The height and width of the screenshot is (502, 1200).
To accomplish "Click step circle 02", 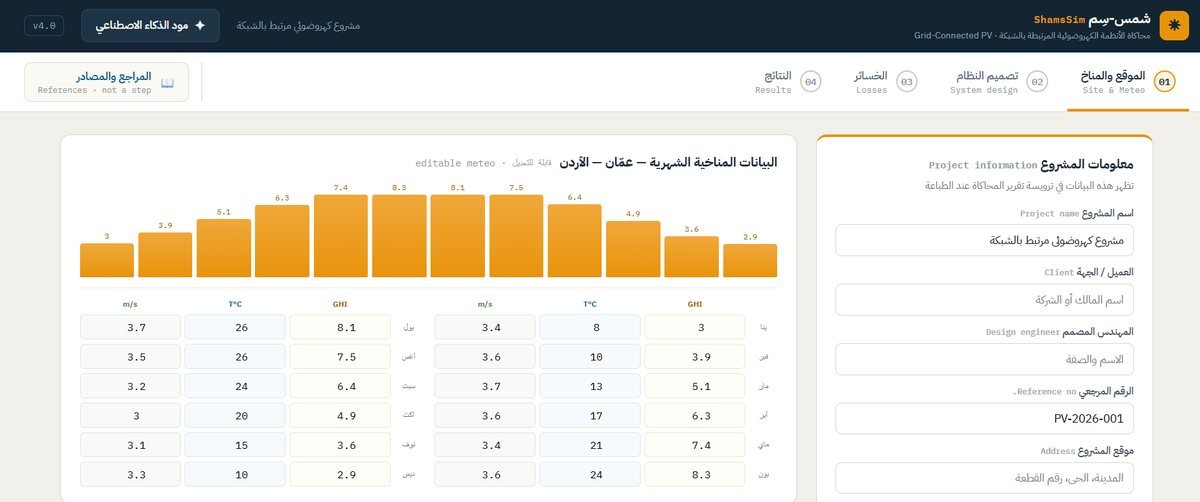I will pyautogui.click(x=1037, y=82).
